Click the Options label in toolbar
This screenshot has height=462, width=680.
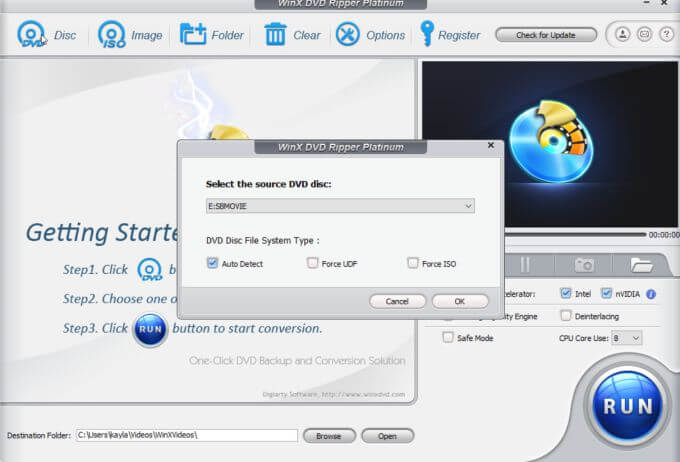tap(386, 35)
